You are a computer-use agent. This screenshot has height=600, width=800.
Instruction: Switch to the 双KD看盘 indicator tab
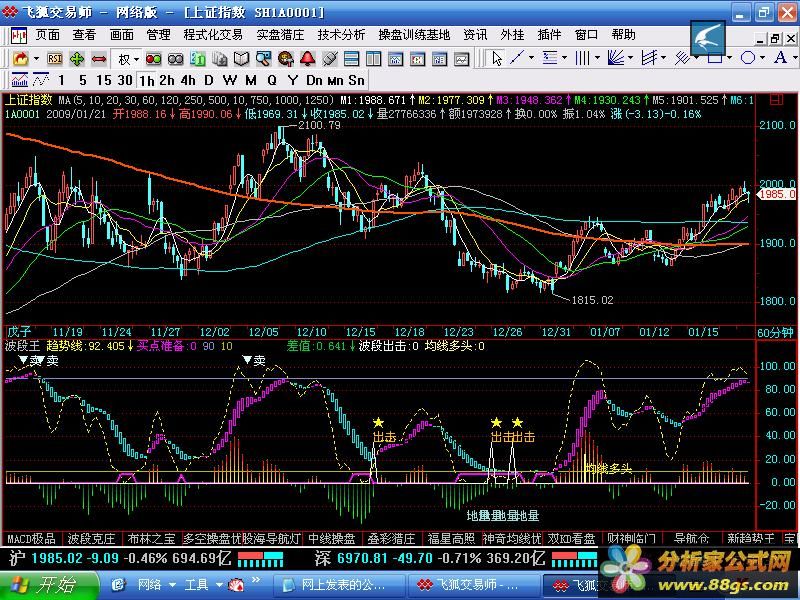click(x=571, y=538)
